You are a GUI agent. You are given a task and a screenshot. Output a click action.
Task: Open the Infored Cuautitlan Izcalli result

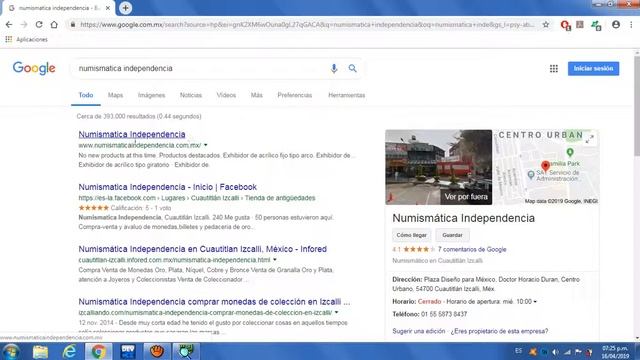click(202, 249)
